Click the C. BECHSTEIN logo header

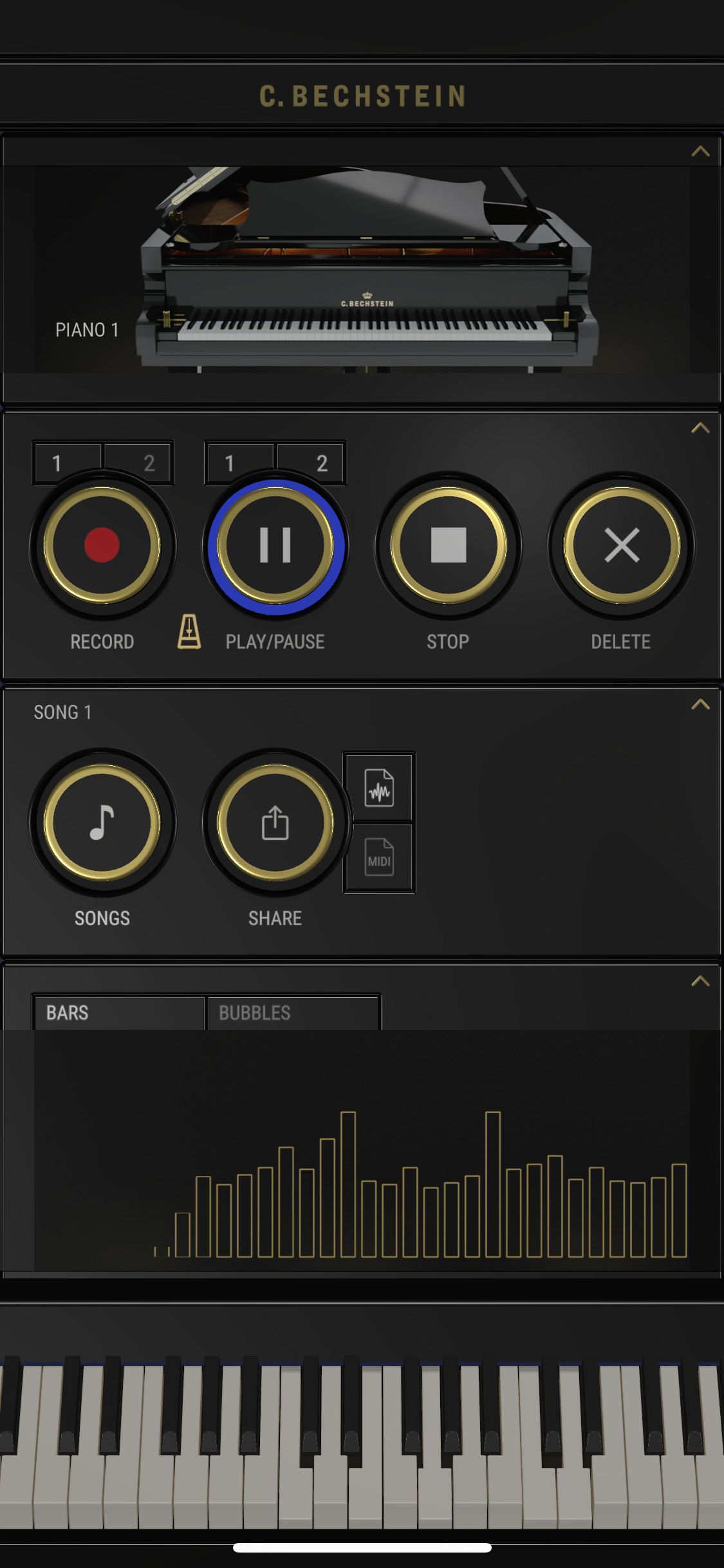tap(362, 96)
